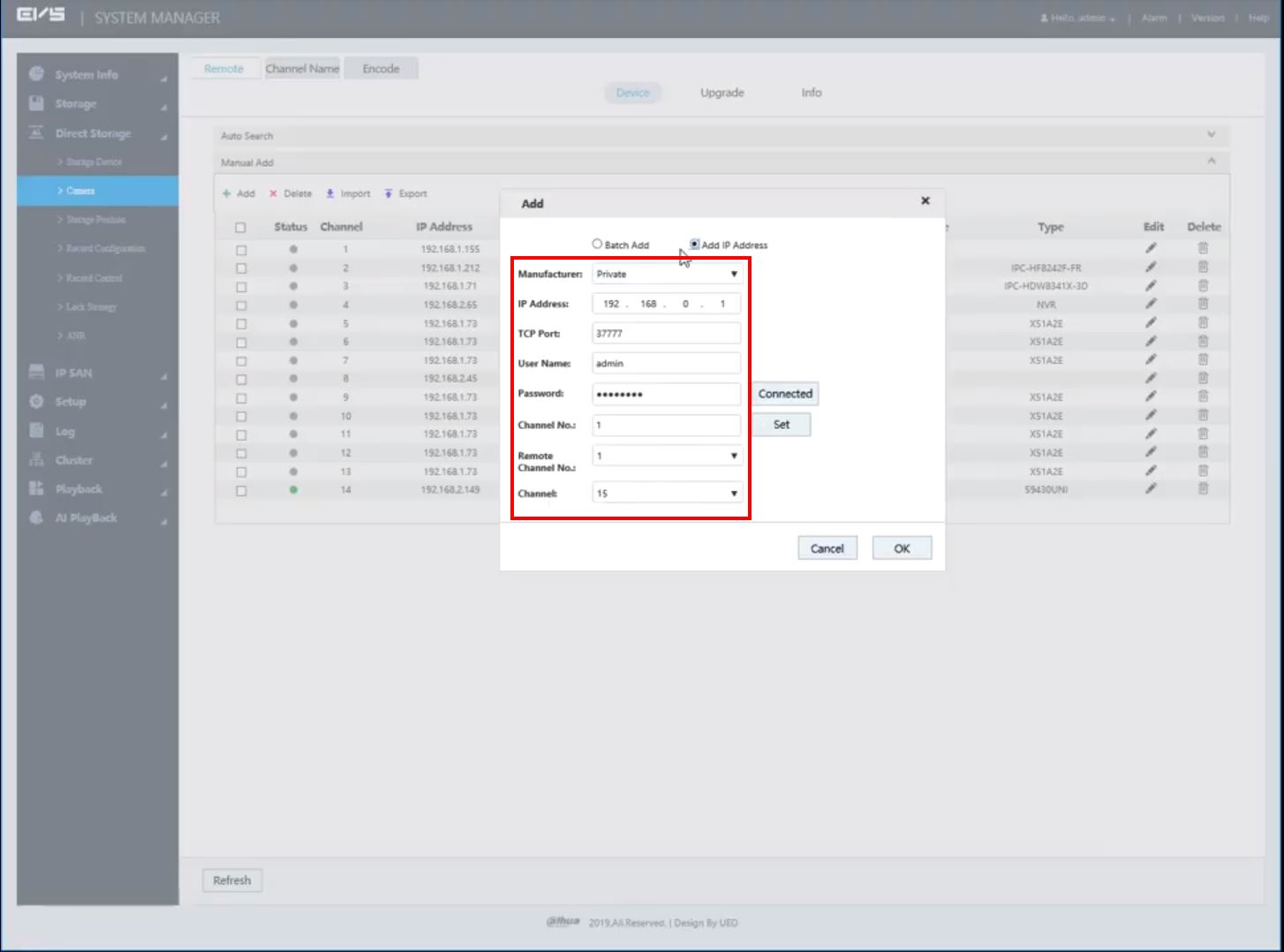The image size is (1284, 952).
Task: Click the red X Delete toolbar icon
Action: click(274, 193)
